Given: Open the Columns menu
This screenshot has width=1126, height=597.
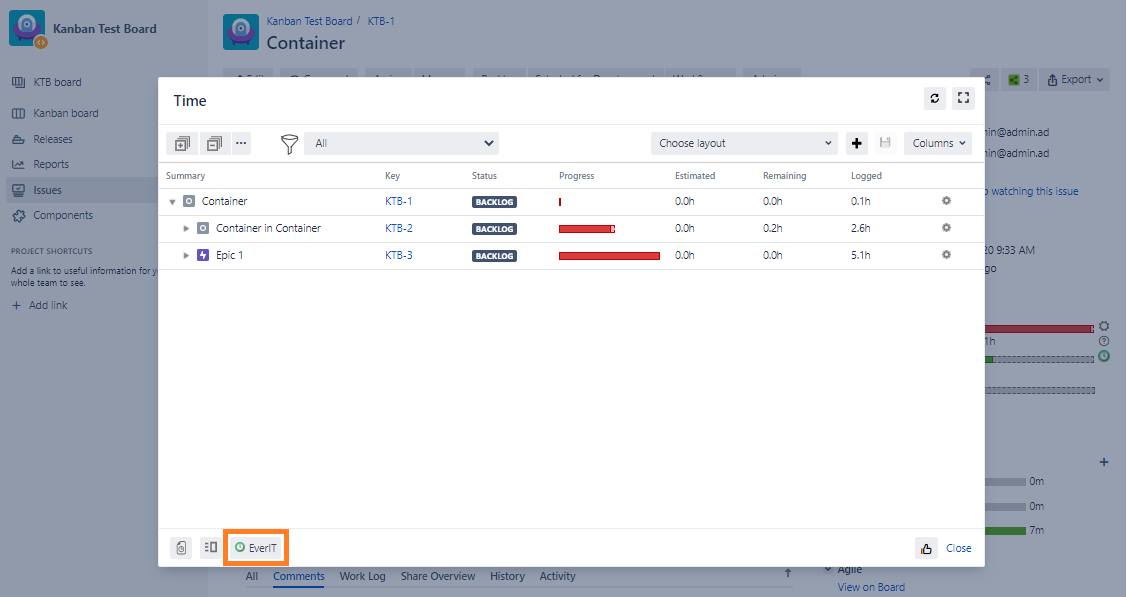Looking at the screenshot, I should pos(937,143).
